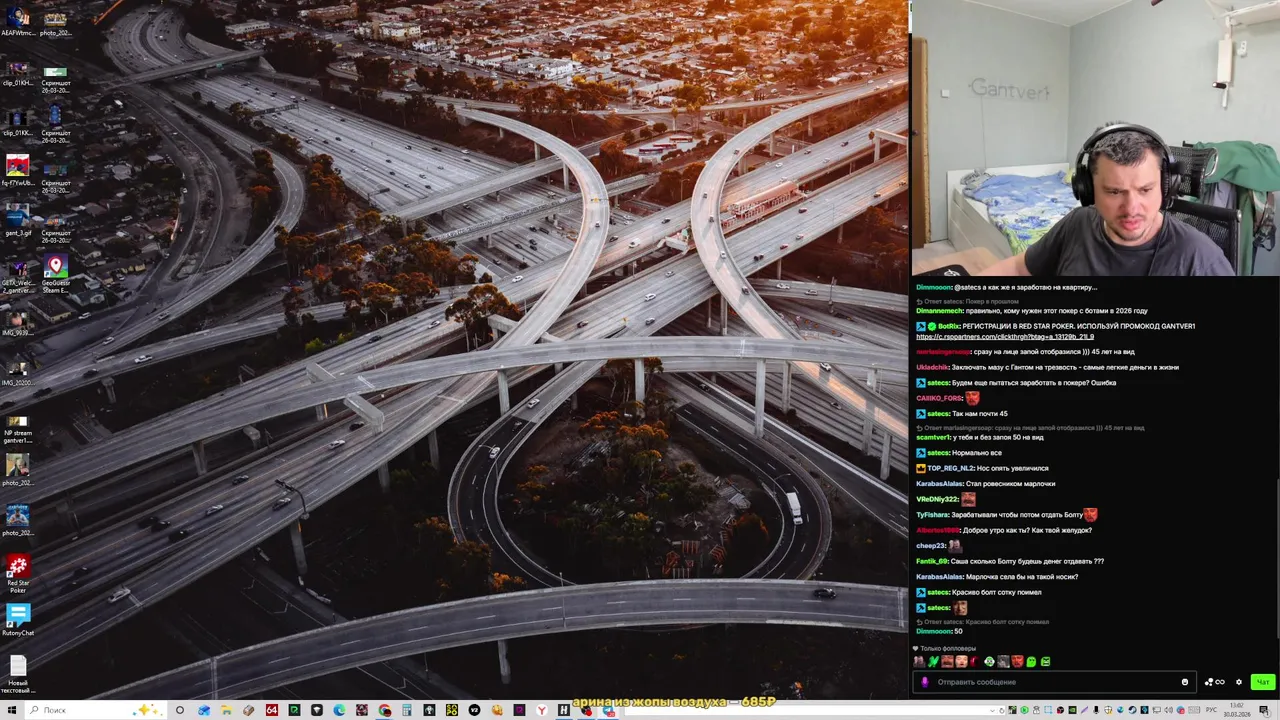Click the search sparkle highlight icon
The height and width of the screenshot is (720, 1280).
[148, 710]
